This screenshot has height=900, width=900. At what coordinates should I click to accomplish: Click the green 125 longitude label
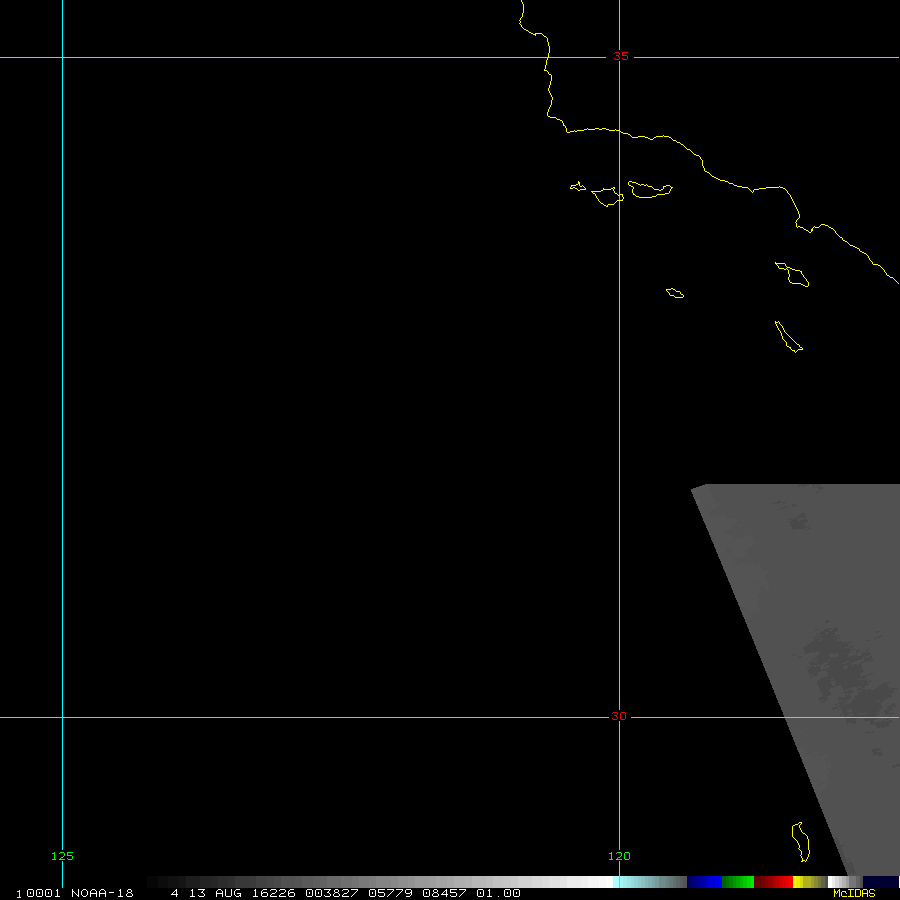[x=62, y=856]
